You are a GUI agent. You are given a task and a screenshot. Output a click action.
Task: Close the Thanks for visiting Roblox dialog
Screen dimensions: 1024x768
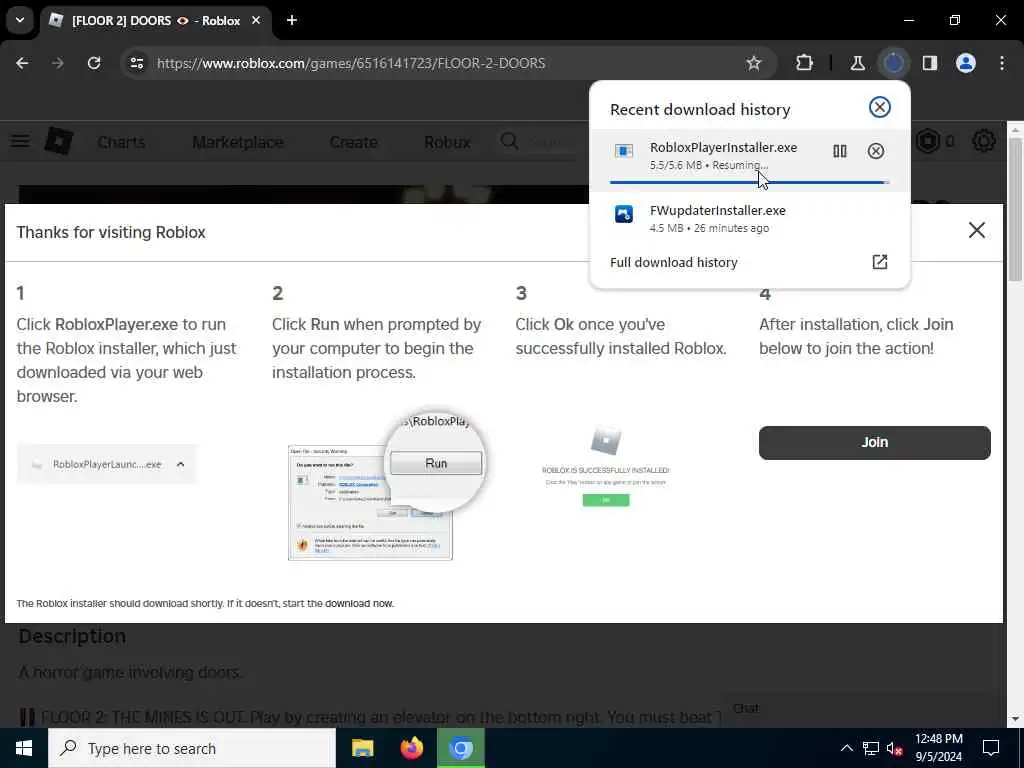pos(976,230)
